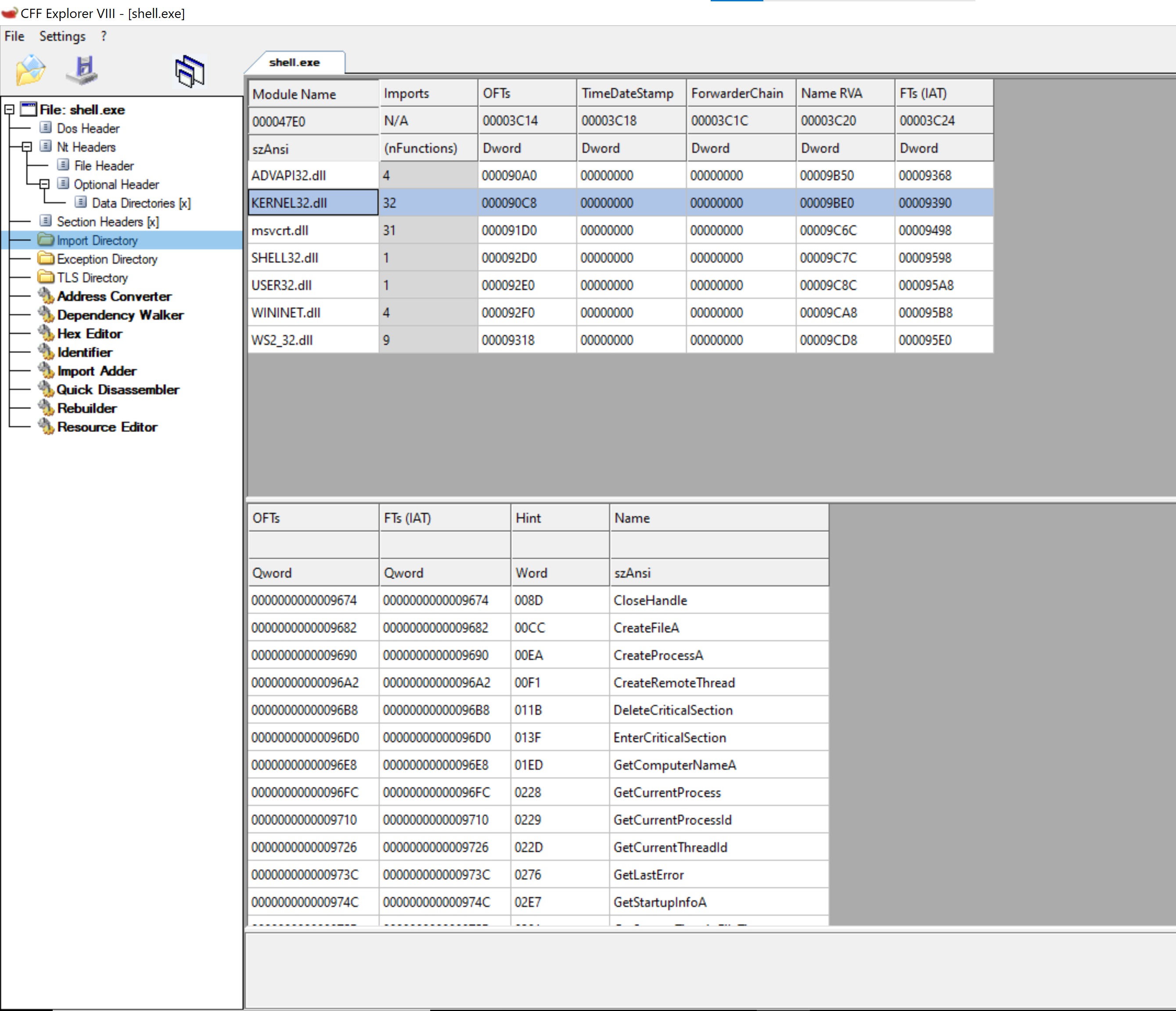Screen dimensions: 1176x1011
Task: Click the TimeDateStamp column header
Action: click(x=631, y=93)
